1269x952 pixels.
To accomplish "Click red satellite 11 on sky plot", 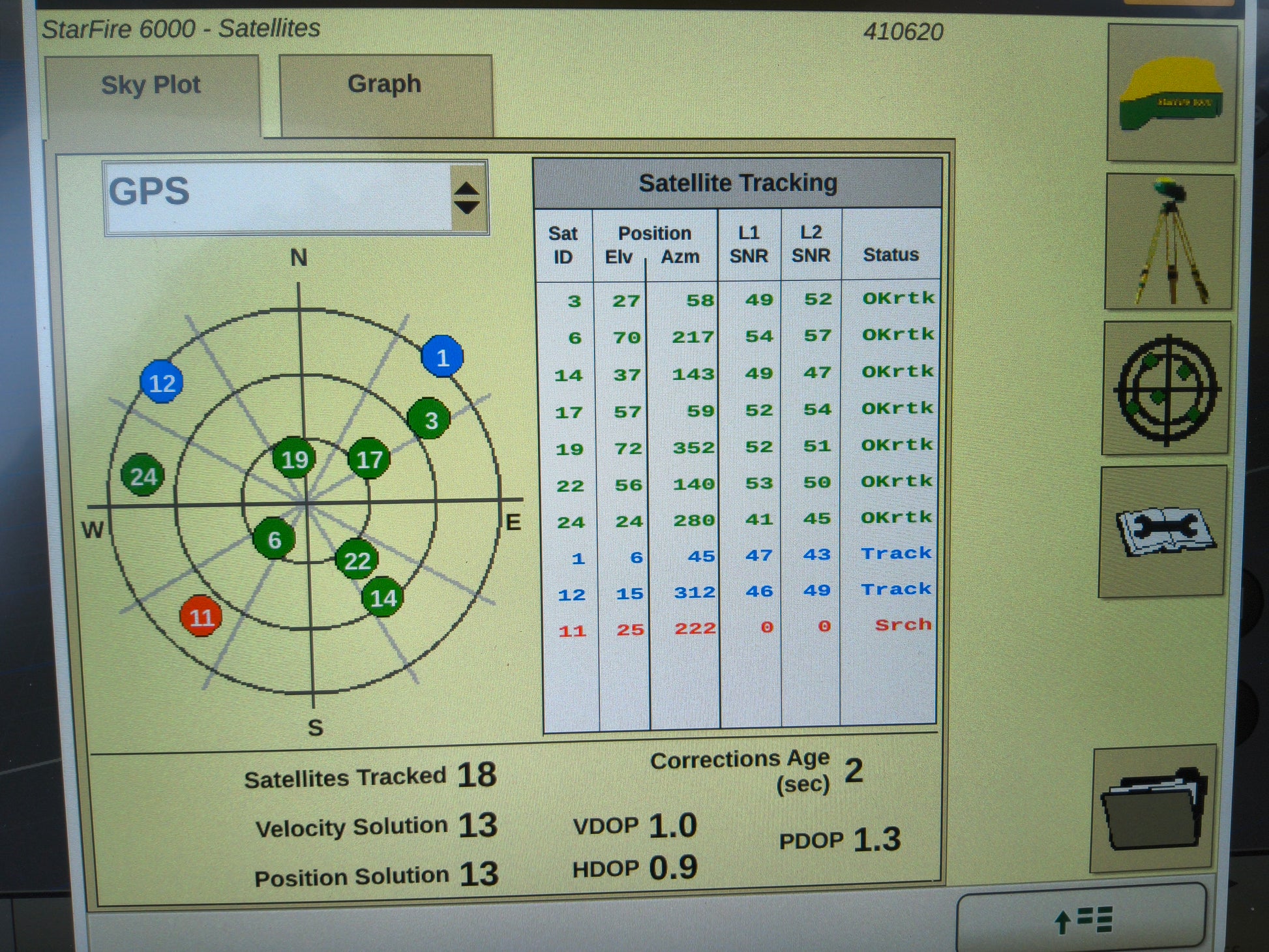I will (201, 616).
